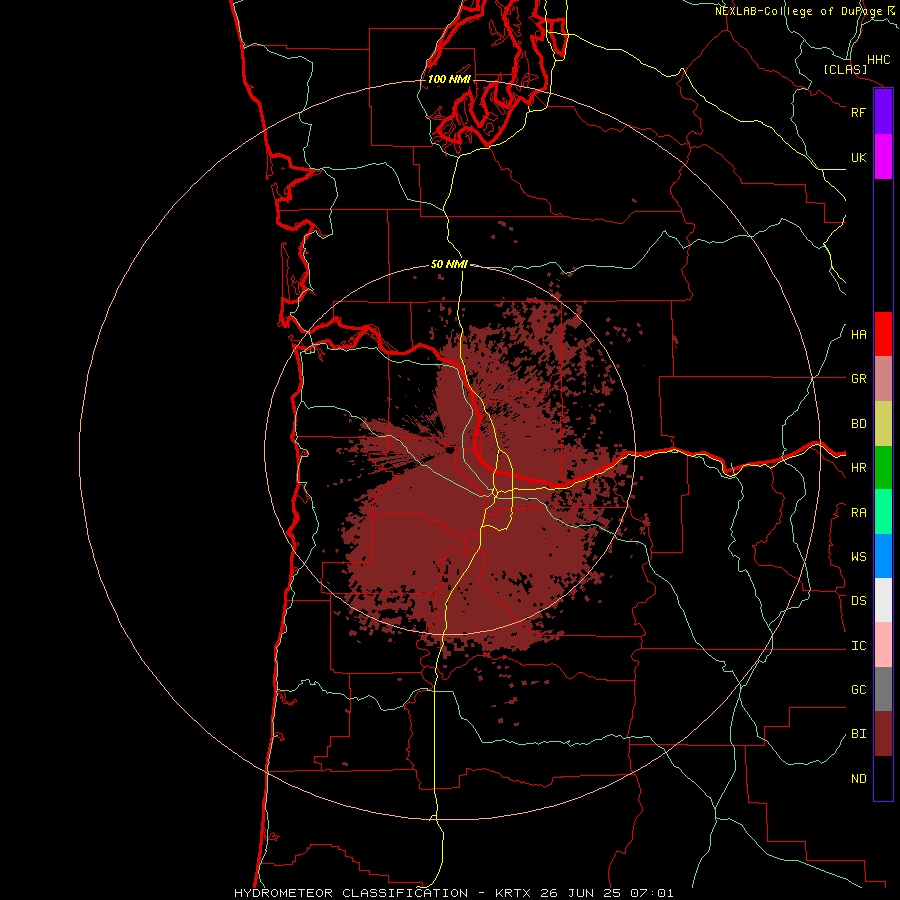Click the HA legend label

pyautogui.click(x=858, y=334)
